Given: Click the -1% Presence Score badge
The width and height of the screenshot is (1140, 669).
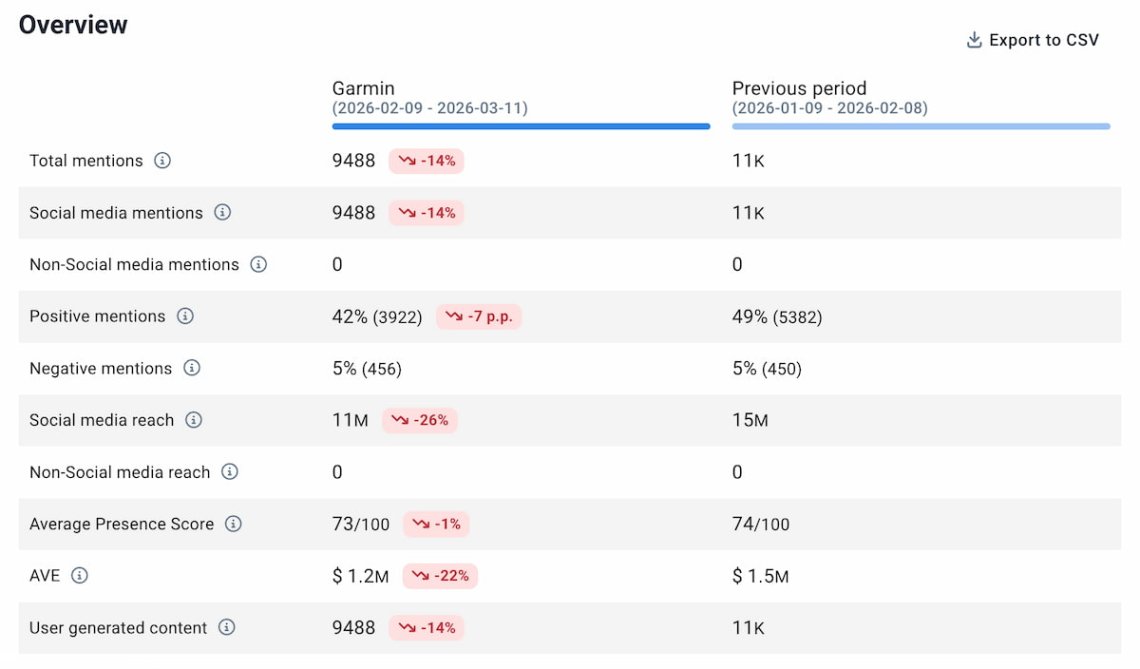Looking at the screenshot, I should pos(436,524).
